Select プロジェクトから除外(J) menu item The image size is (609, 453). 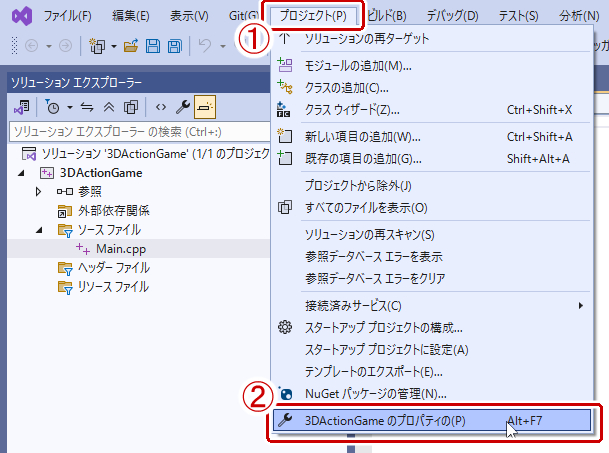[431, 186]
